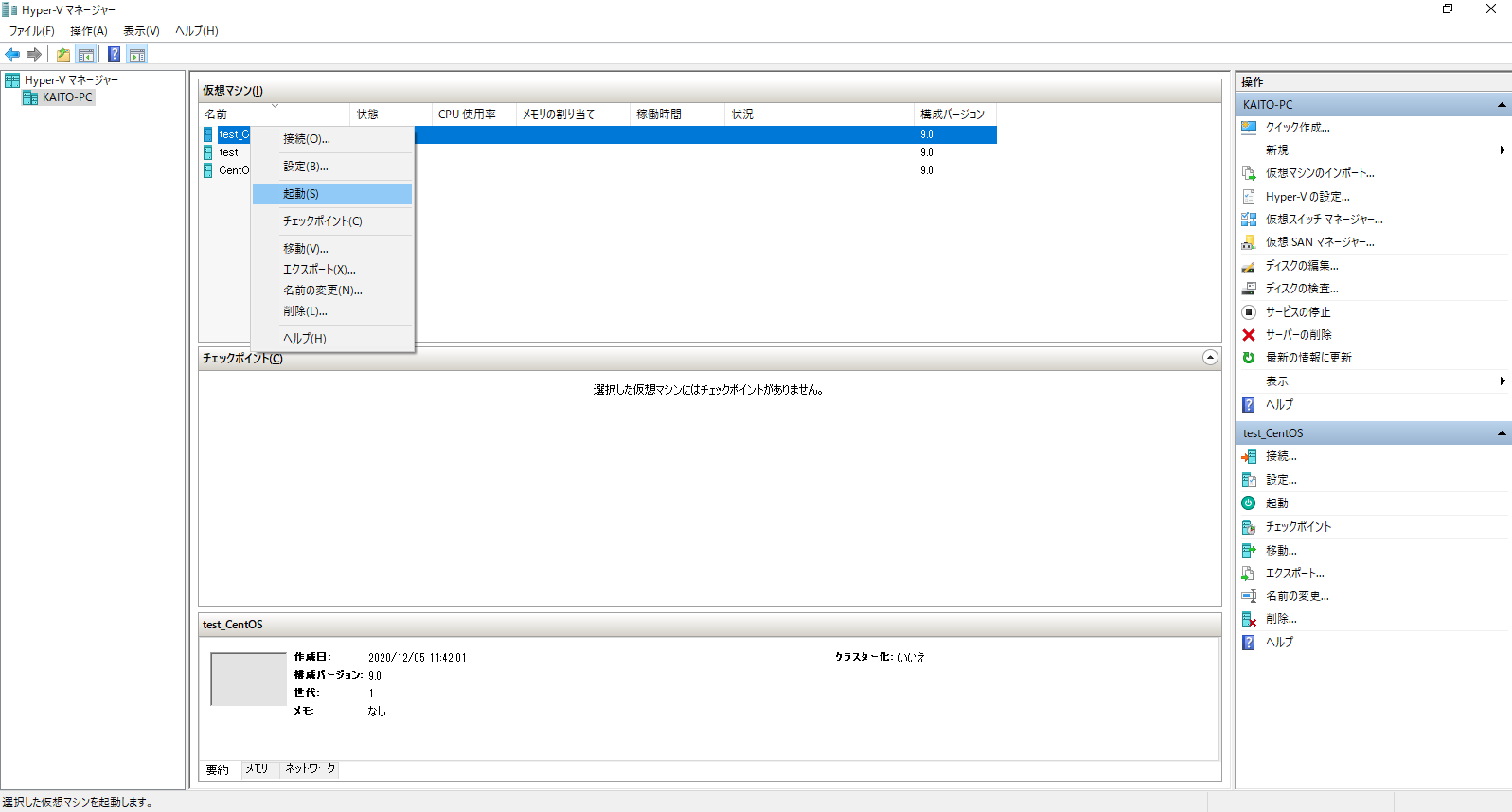Toggle the console tree toolbar icon

click(86, 55)
